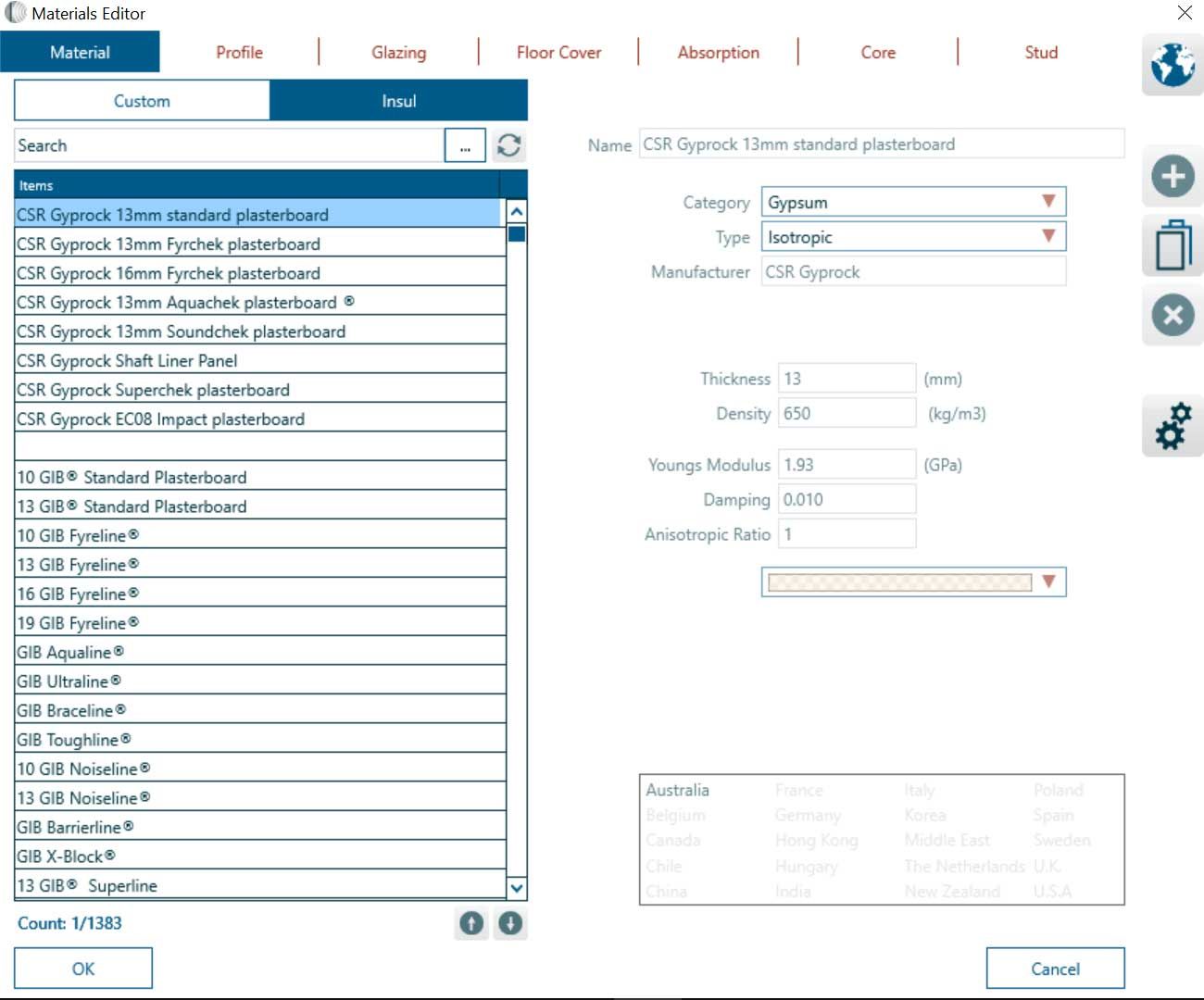
Task: Confirm with the OK button
Action: [83, 969]
